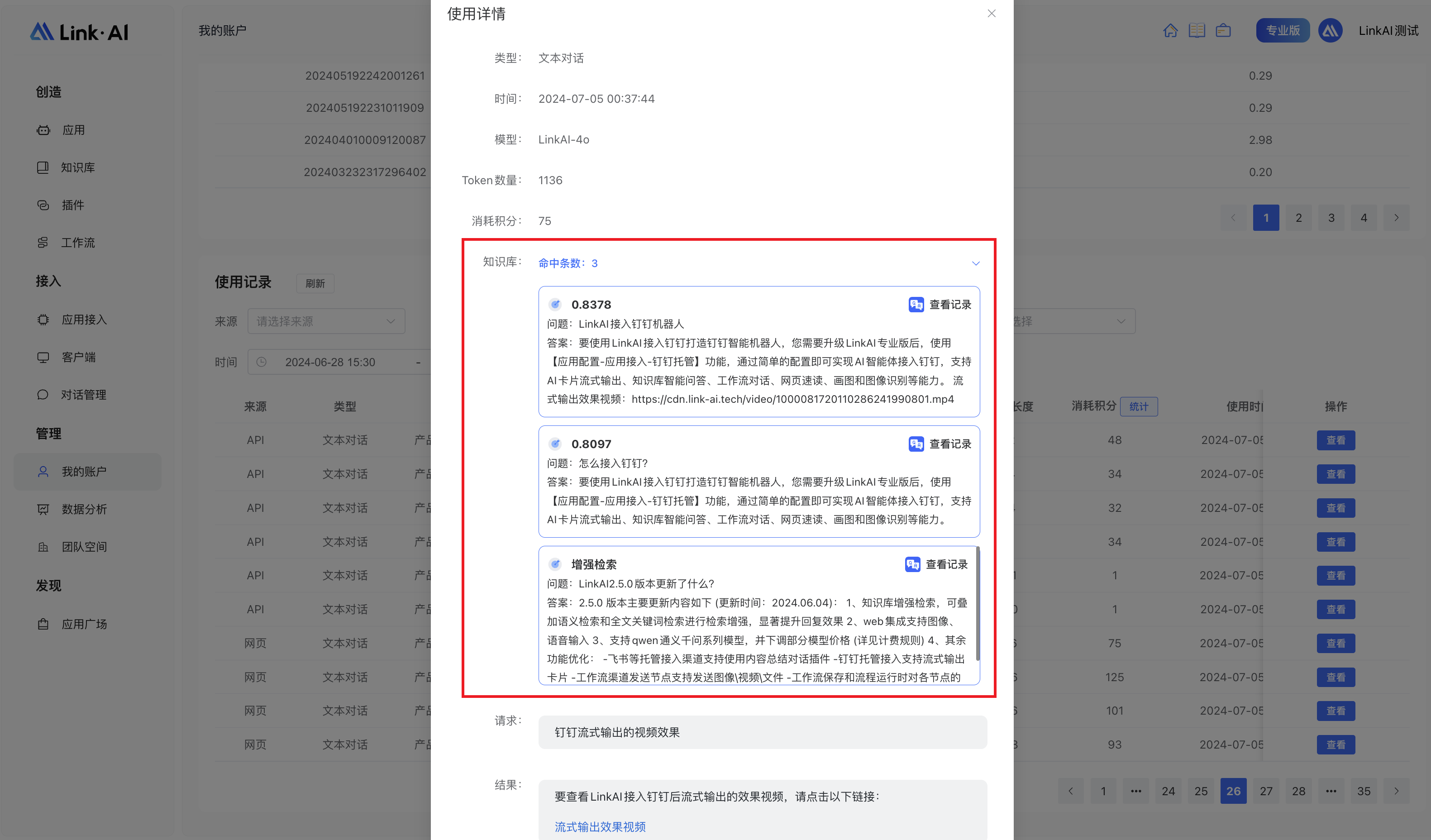1431x840 pixels.
Task: Go to page 27 in pagination
Action: pyautogui.click(x=1266, y=791)
